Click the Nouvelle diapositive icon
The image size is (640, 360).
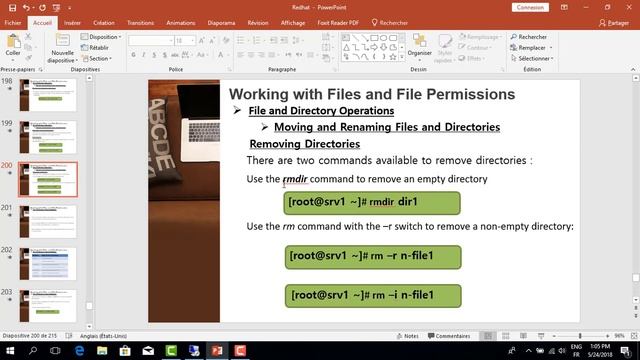62,41
